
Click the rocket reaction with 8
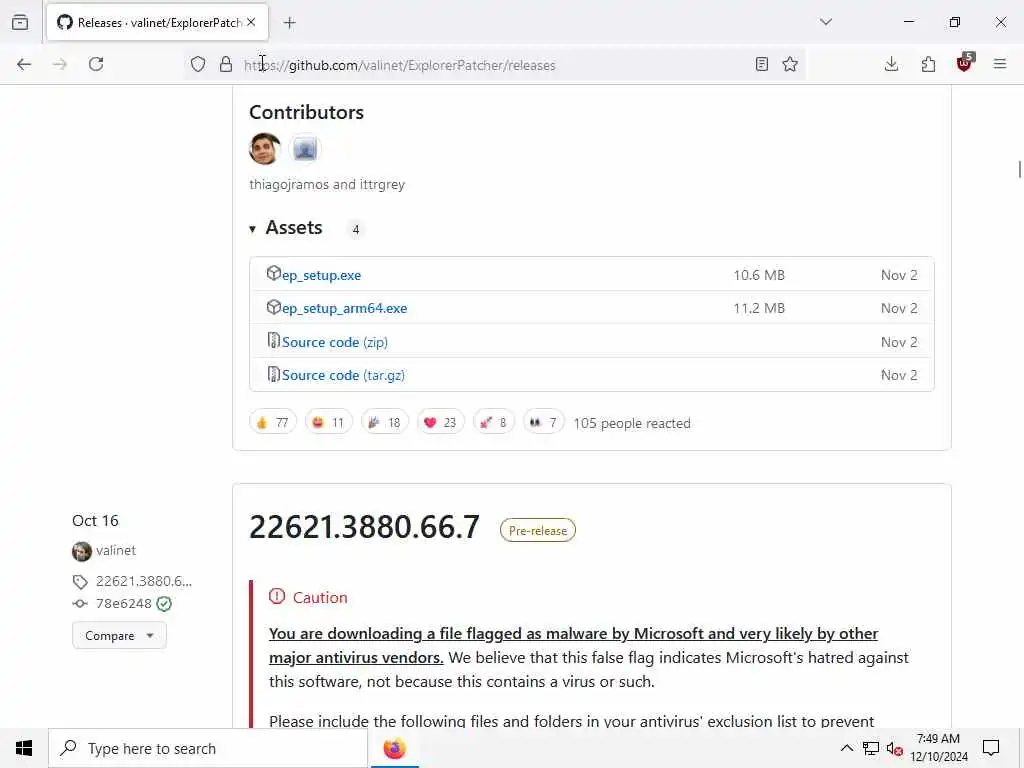[494, 423]
